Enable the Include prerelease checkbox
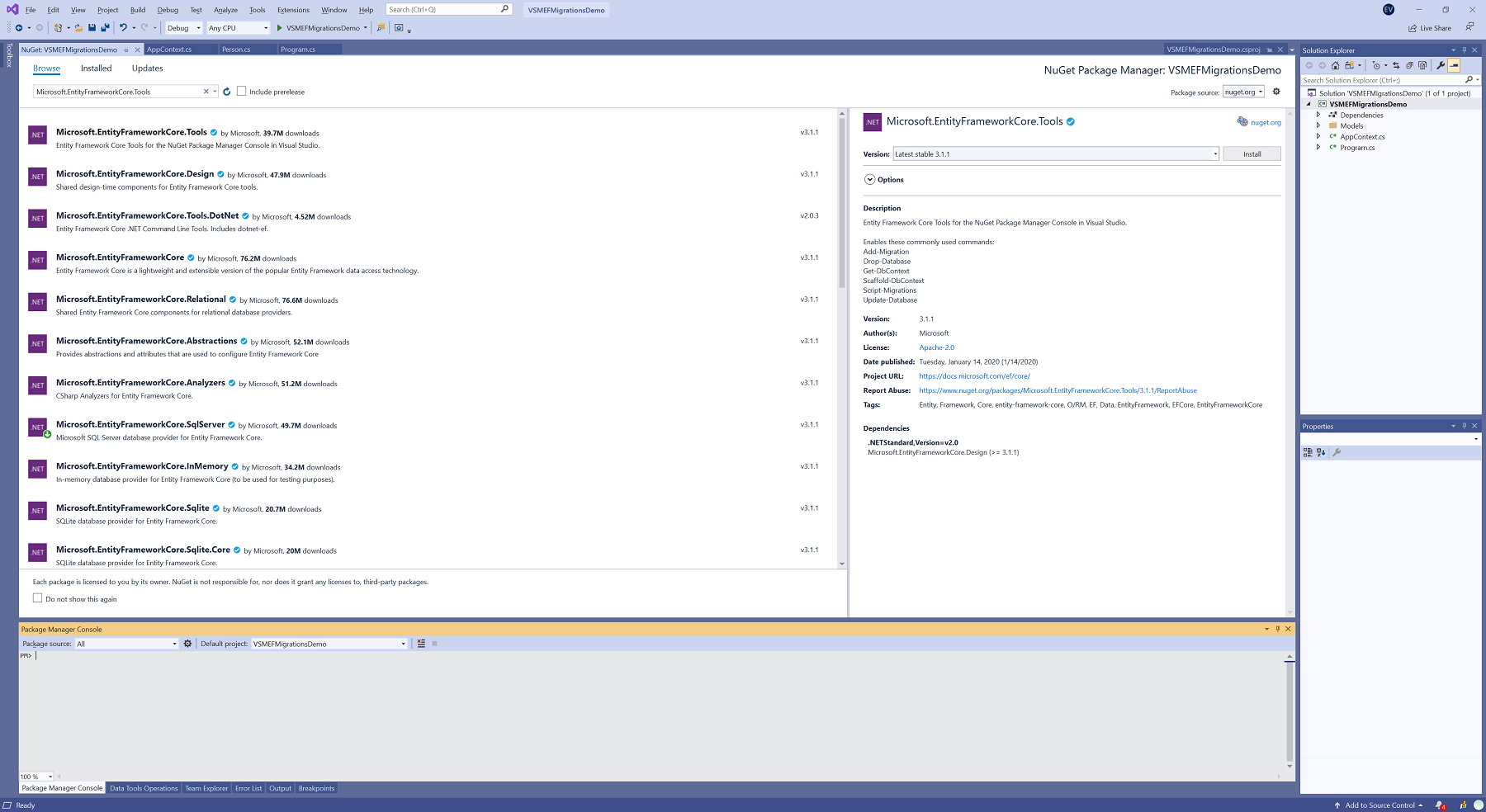This screenshot has height=812, width=1486. pyautogui.click(x=242, y=92)
